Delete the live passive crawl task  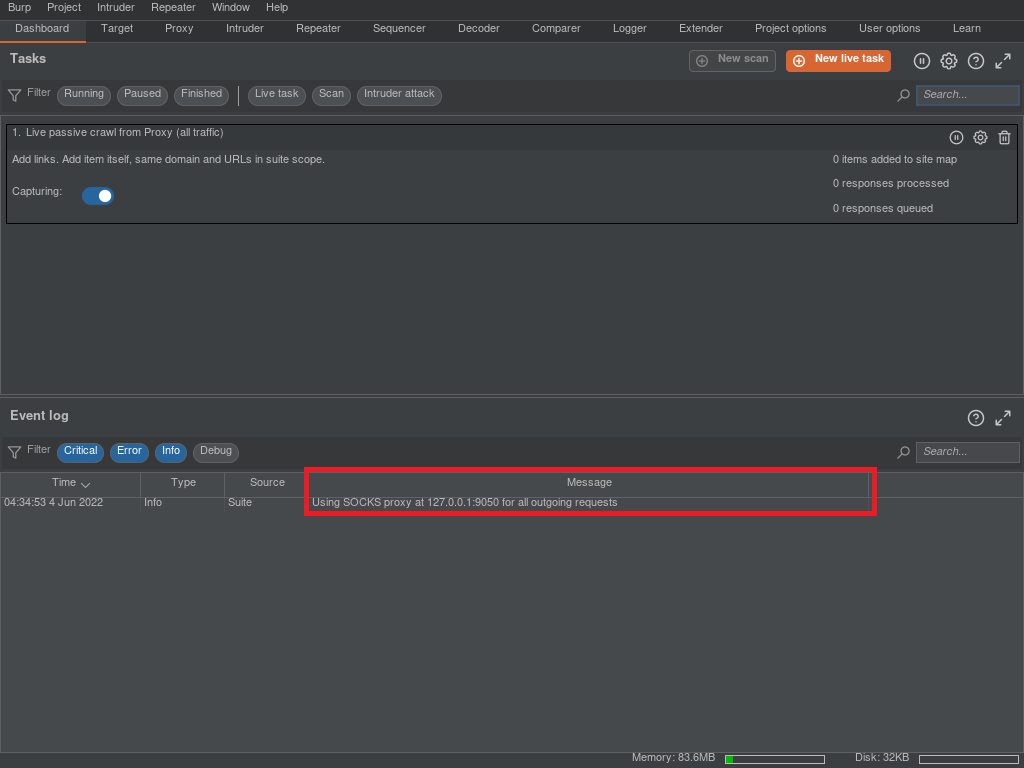(1004, 137)
